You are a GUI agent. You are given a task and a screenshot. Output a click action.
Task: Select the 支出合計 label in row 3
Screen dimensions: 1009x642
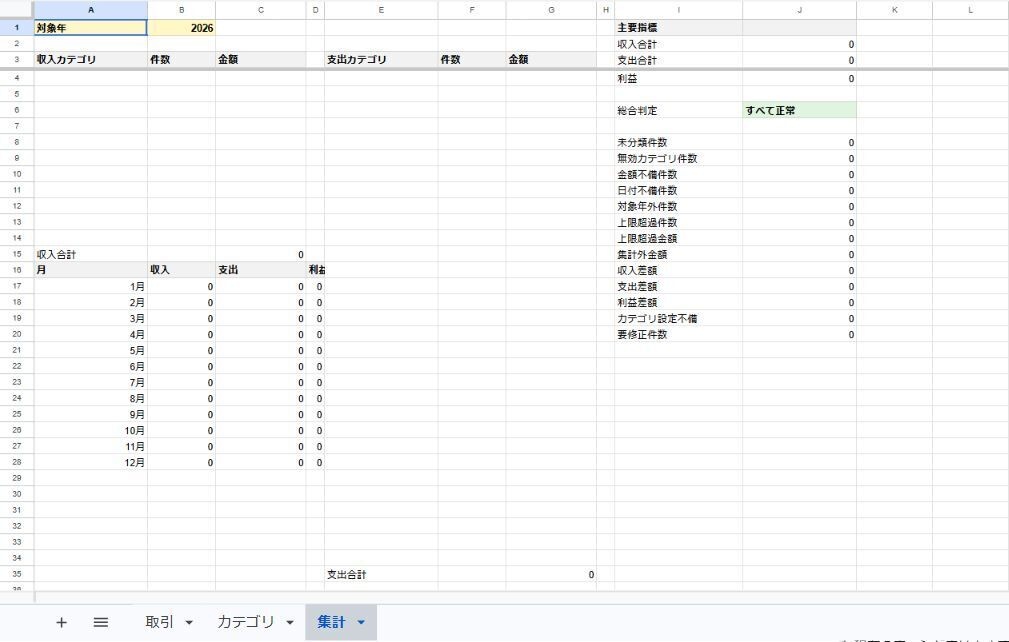click(678, 60)
